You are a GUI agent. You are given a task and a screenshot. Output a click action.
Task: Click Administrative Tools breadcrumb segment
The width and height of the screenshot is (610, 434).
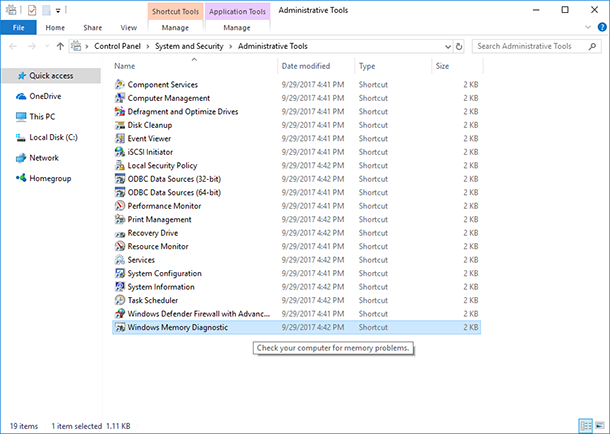[x=273, y=46]
